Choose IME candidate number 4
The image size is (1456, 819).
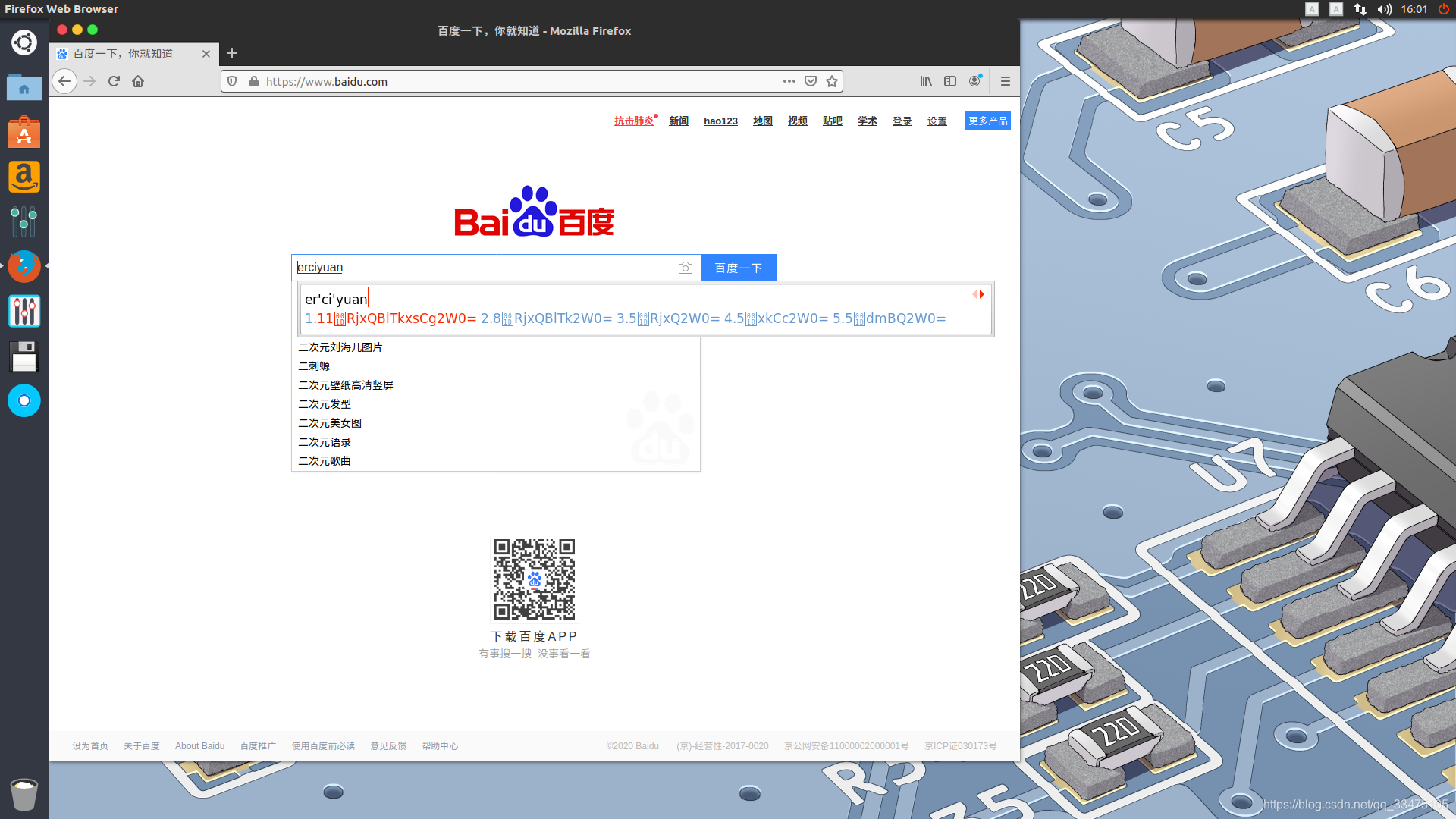(776, 318)
